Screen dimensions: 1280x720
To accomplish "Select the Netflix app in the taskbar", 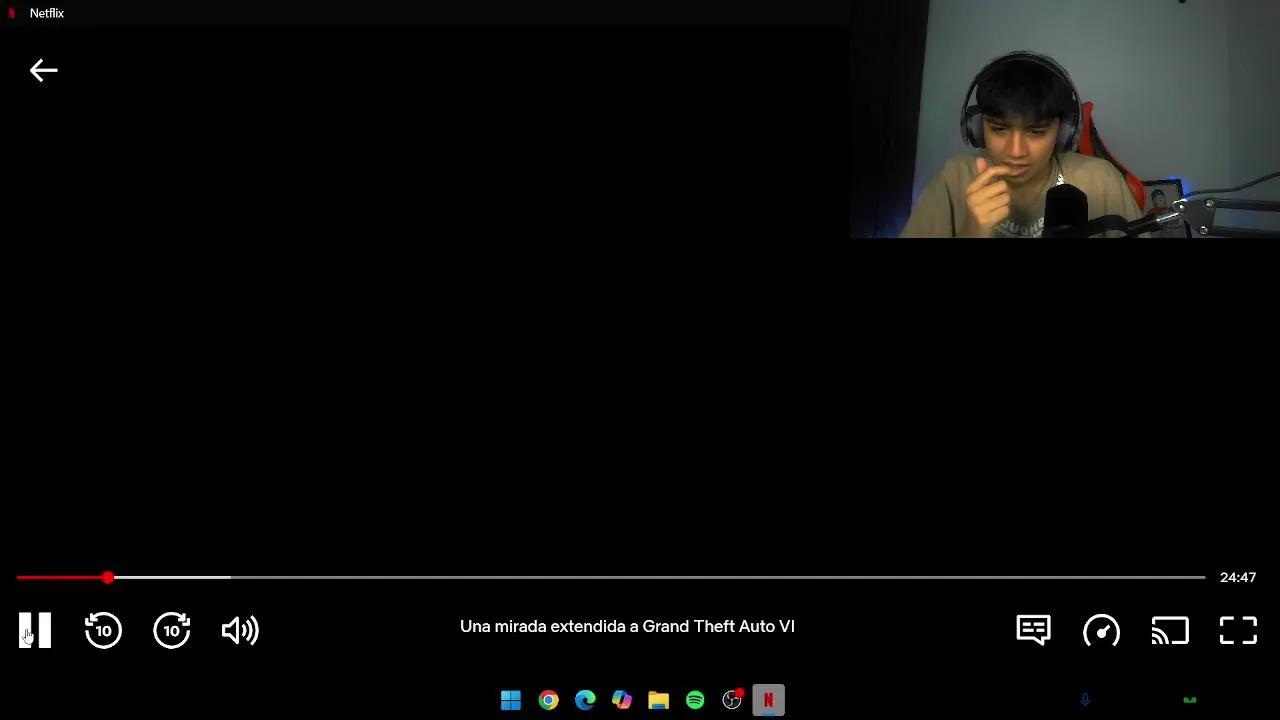I will pos(768,700).
